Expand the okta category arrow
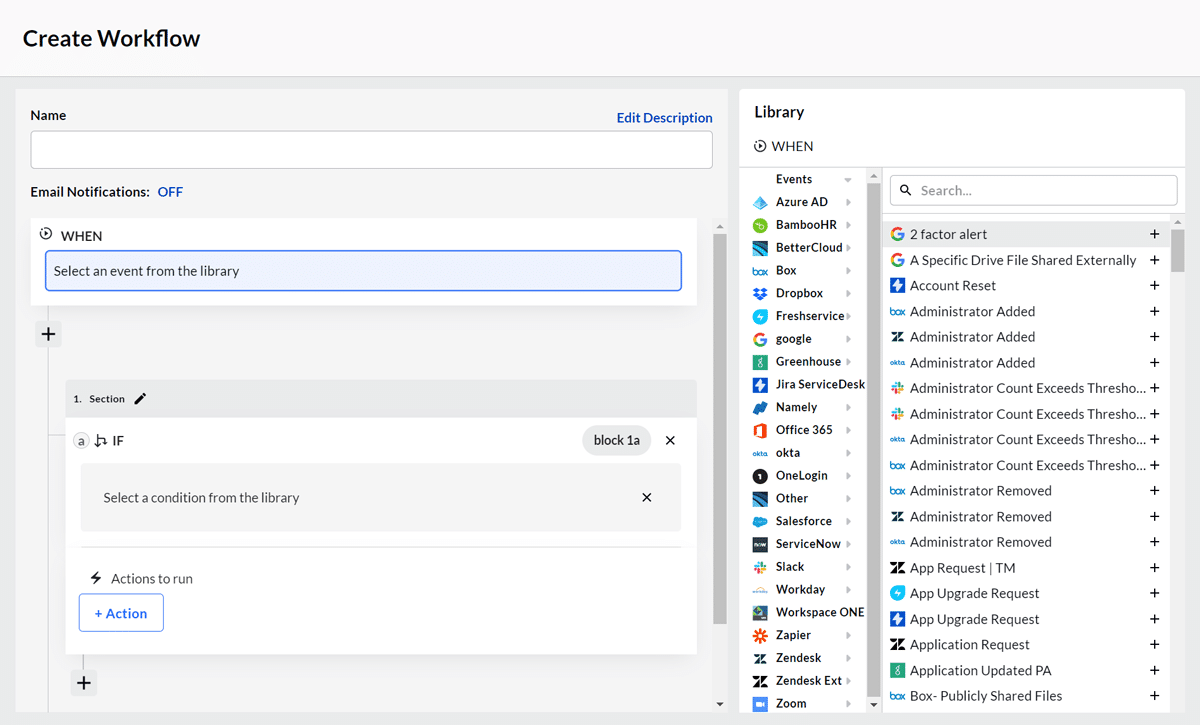 (848, 453)
